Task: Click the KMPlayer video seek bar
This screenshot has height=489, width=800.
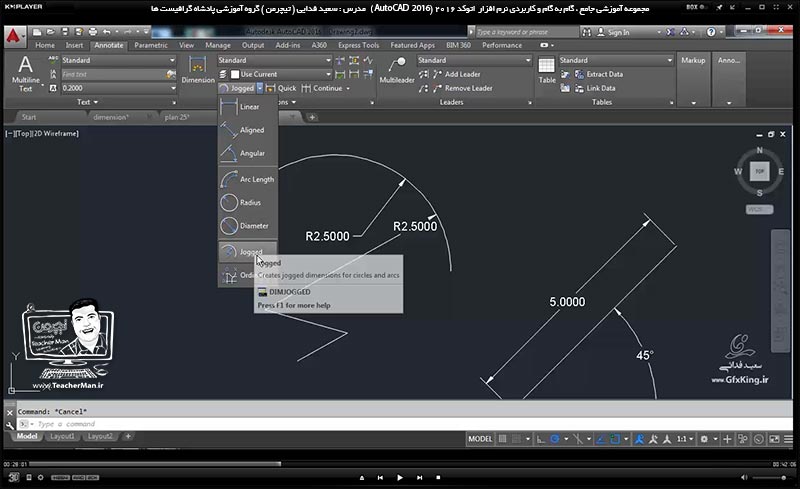Action: (401, 464)
